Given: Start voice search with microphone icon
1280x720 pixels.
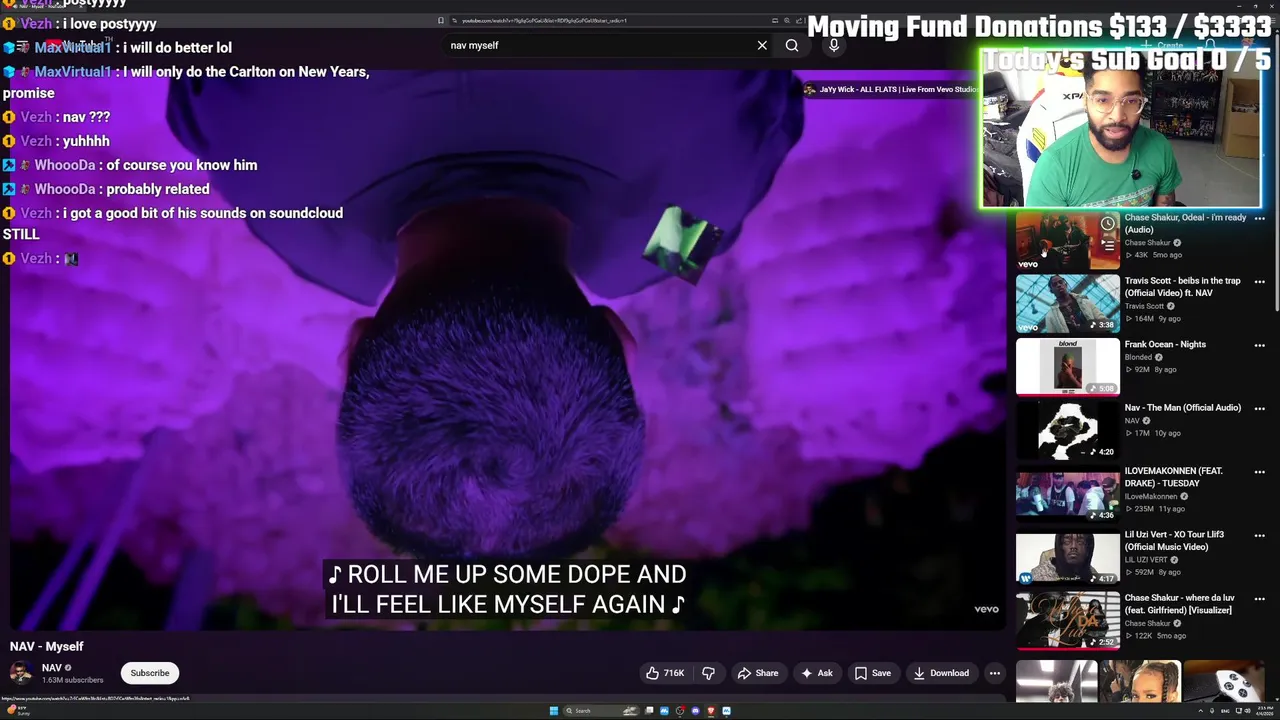Looking at the screenshot, I should click(834, 45).
